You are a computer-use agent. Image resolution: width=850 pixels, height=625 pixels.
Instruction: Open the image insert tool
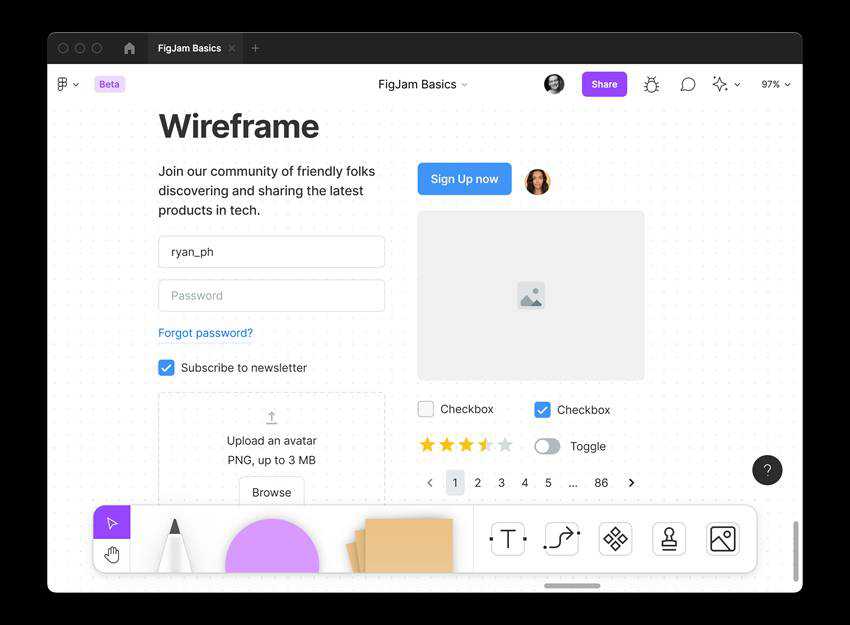[x=722, y=539]
